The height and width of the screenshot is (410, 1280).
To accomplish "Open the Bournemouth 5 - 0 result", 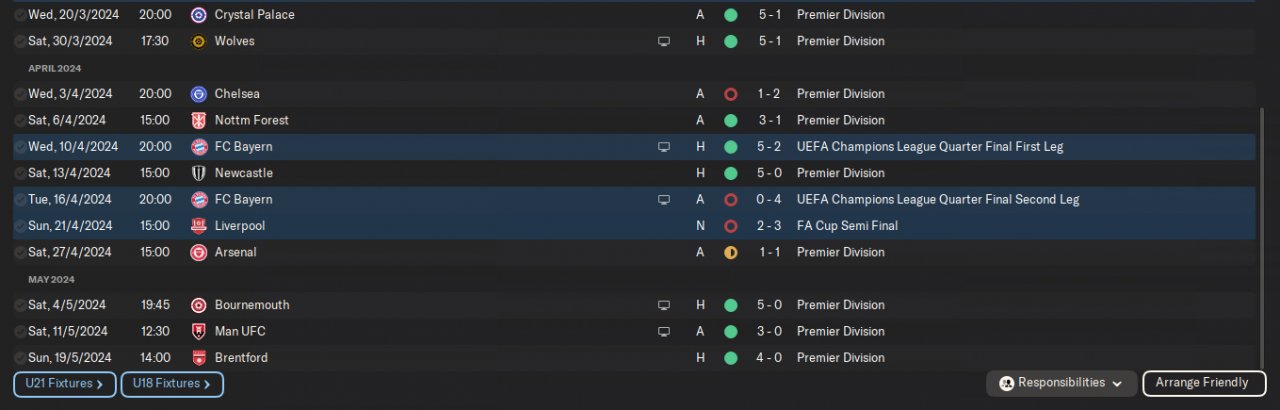I will coord(768,305).
